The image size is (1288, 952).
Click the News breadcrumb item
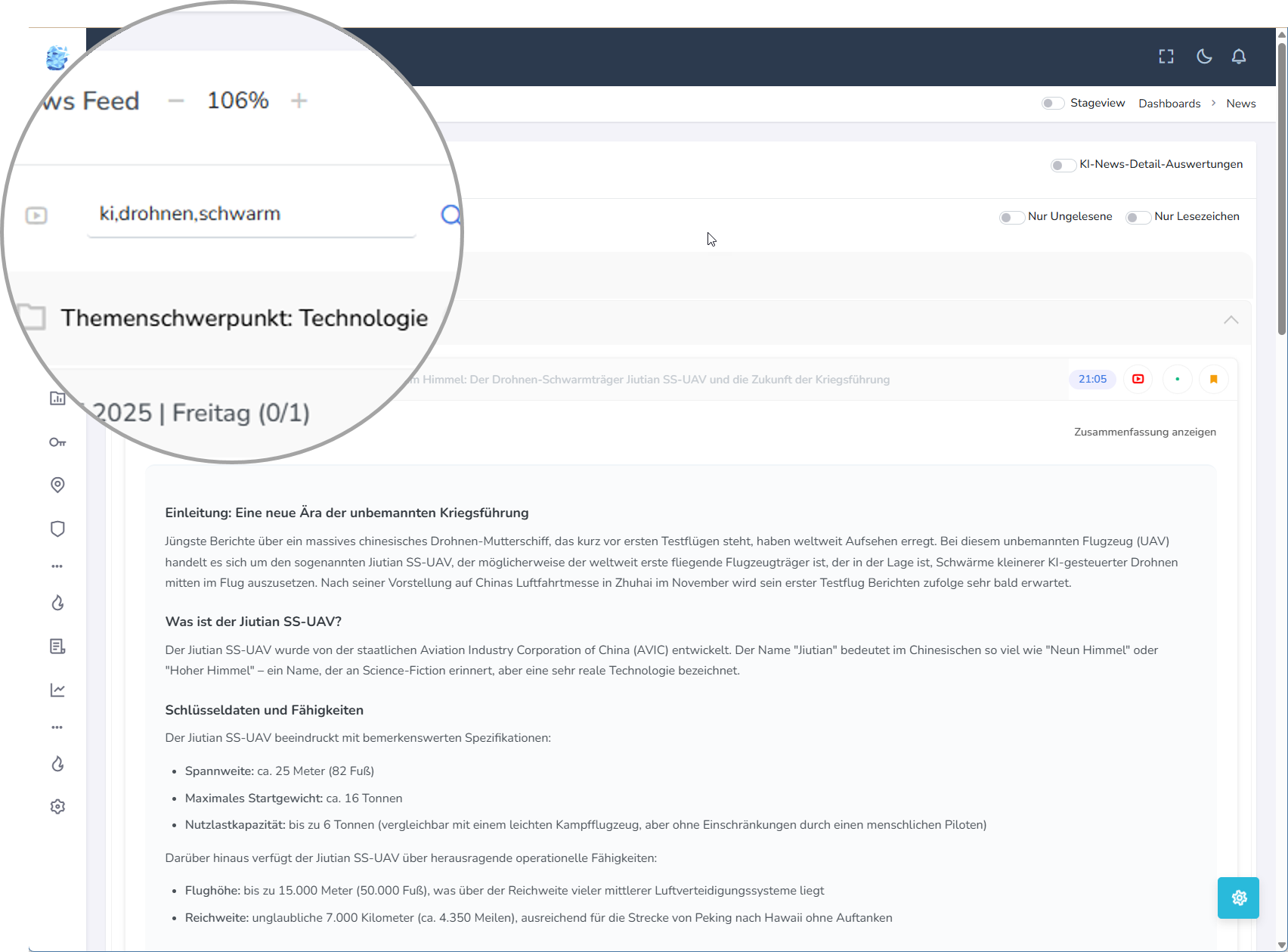click(1240, 104)
